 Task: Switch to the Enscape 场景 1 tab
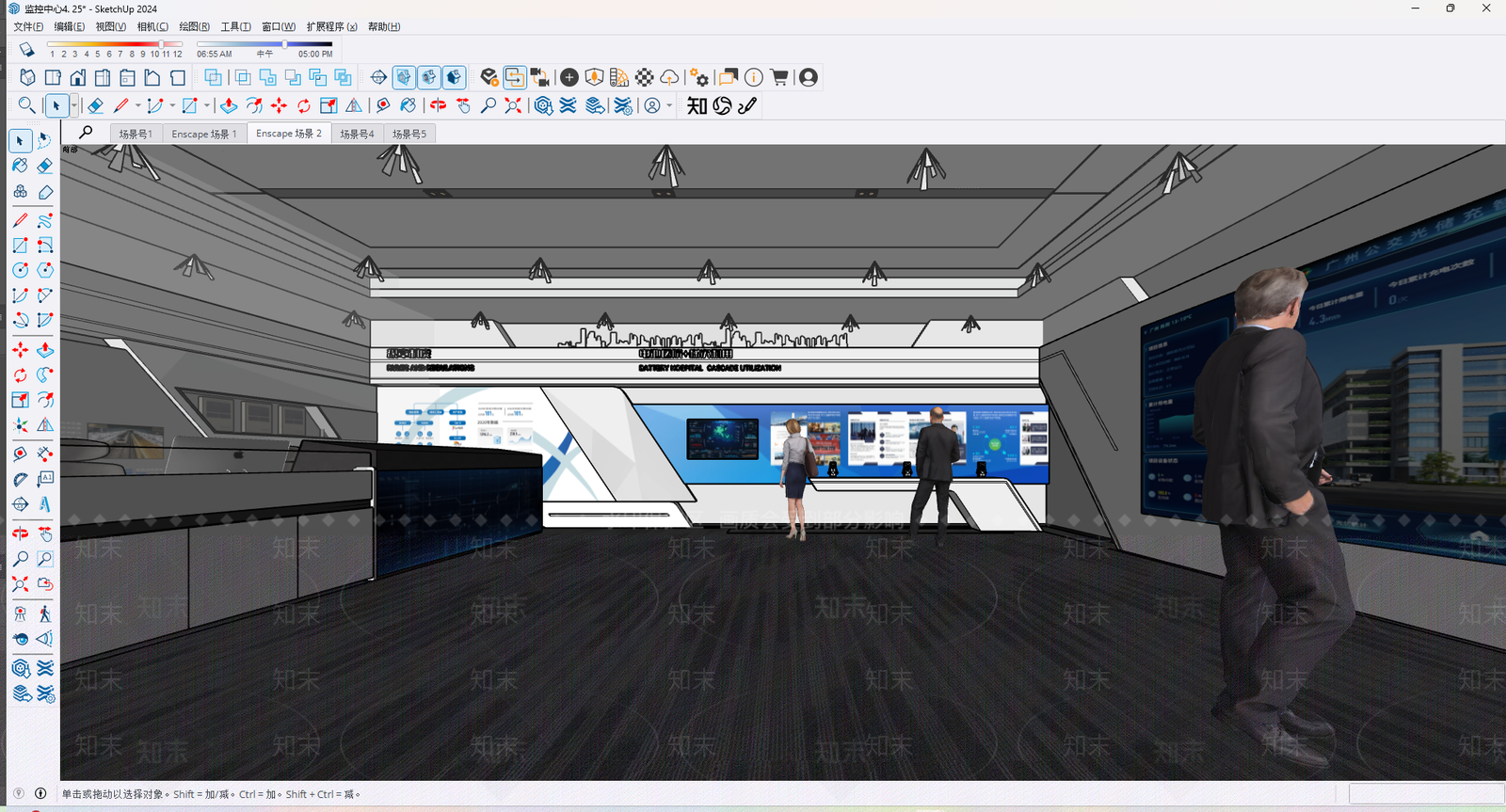point(204,134)
